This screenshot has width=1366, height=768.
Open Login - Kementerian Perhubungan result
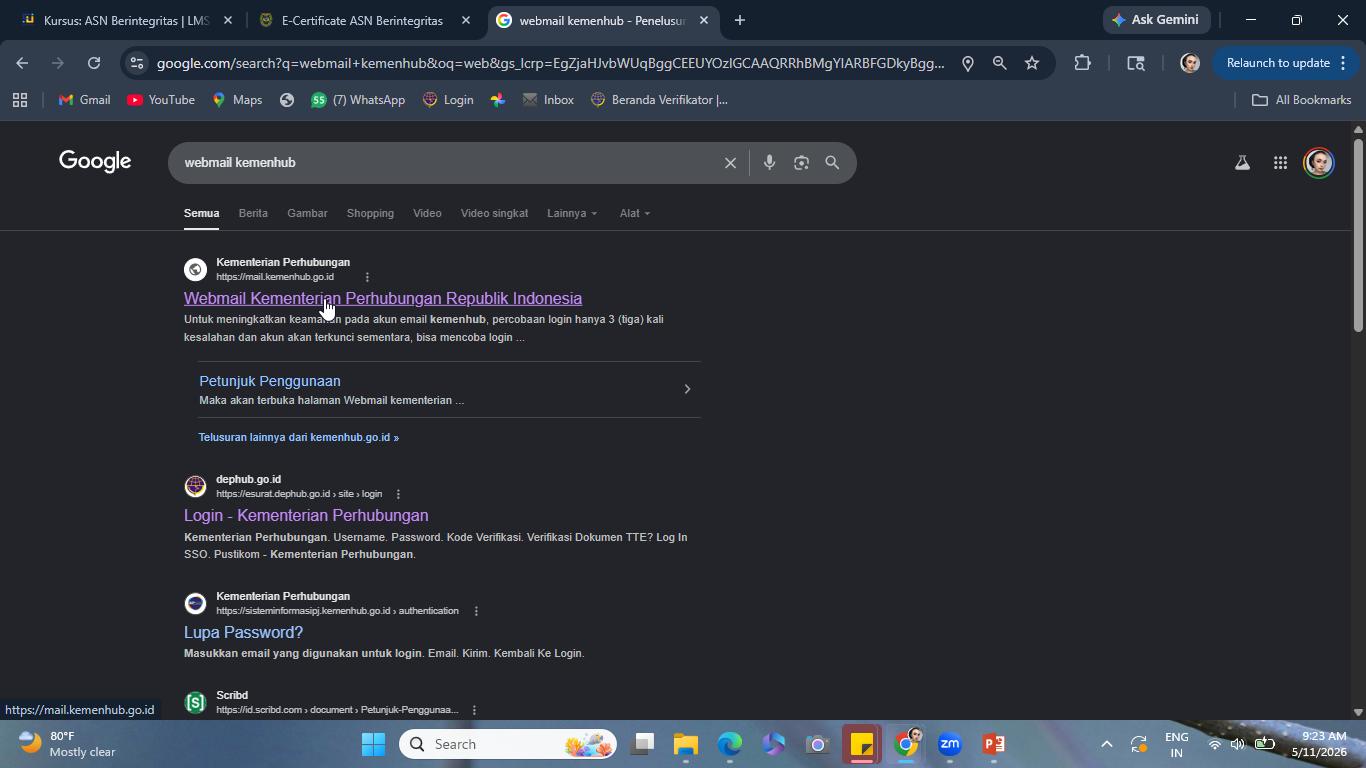pos(306,515)
